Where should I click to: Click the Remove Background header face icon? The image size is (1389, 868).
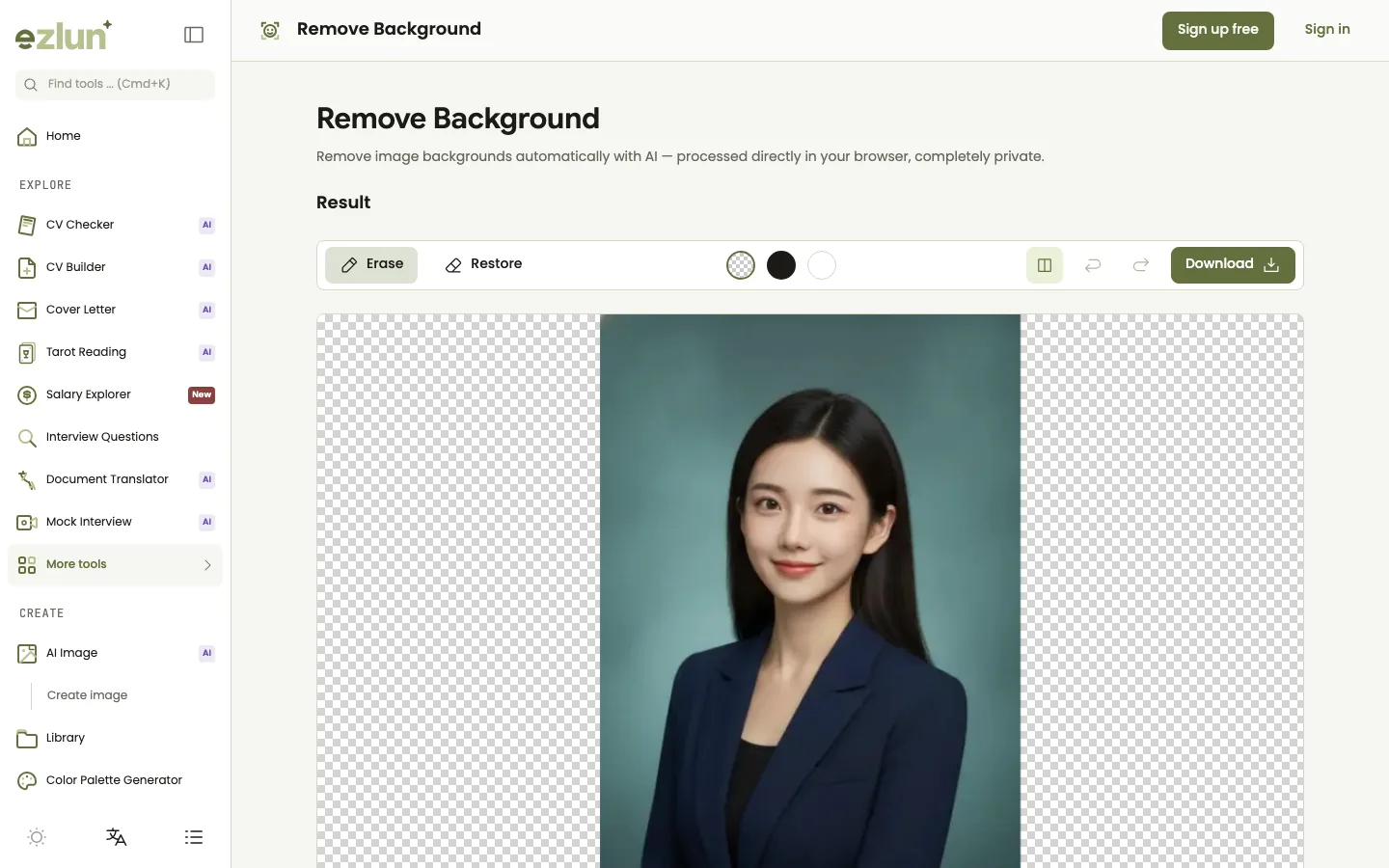pos(270,31)
